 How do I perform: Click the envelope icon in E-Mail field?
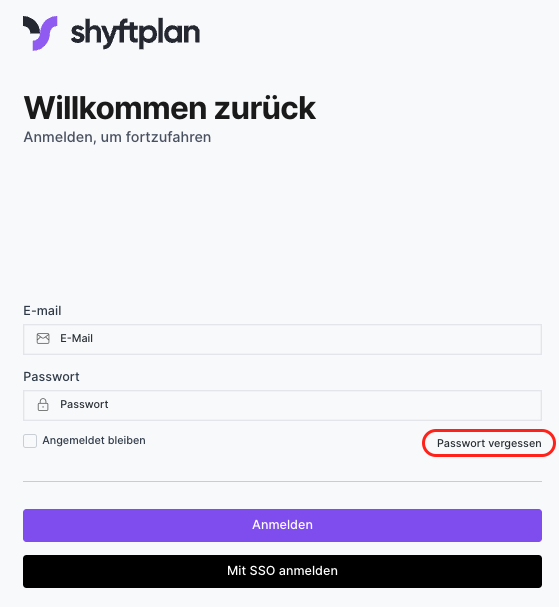tap(43, 338)
